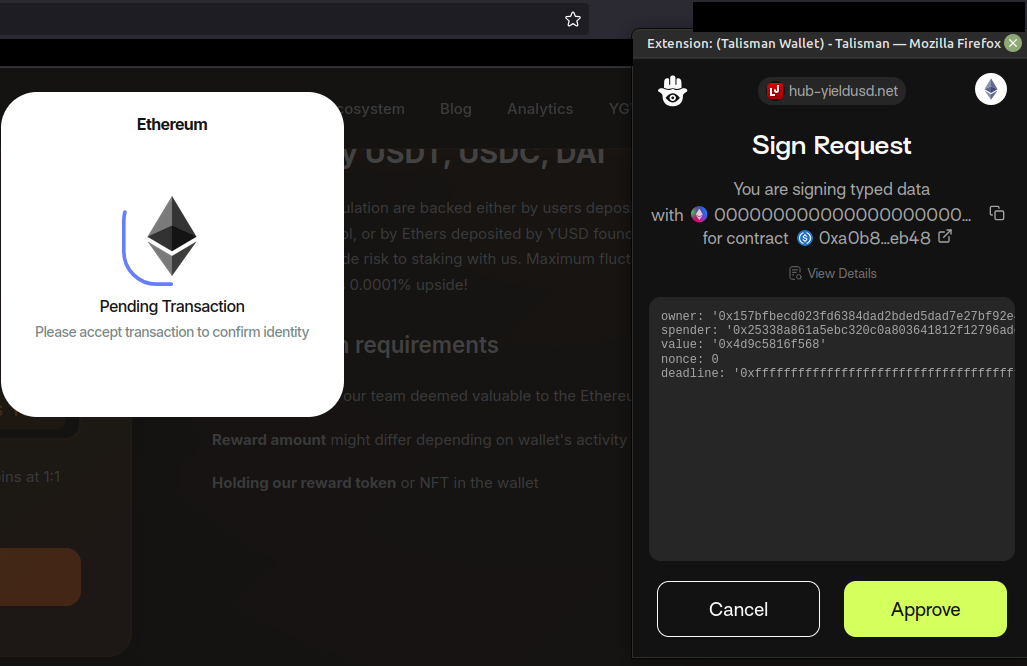
Task: Select the Ethereum network icon at top right
Action: [990, 89]
